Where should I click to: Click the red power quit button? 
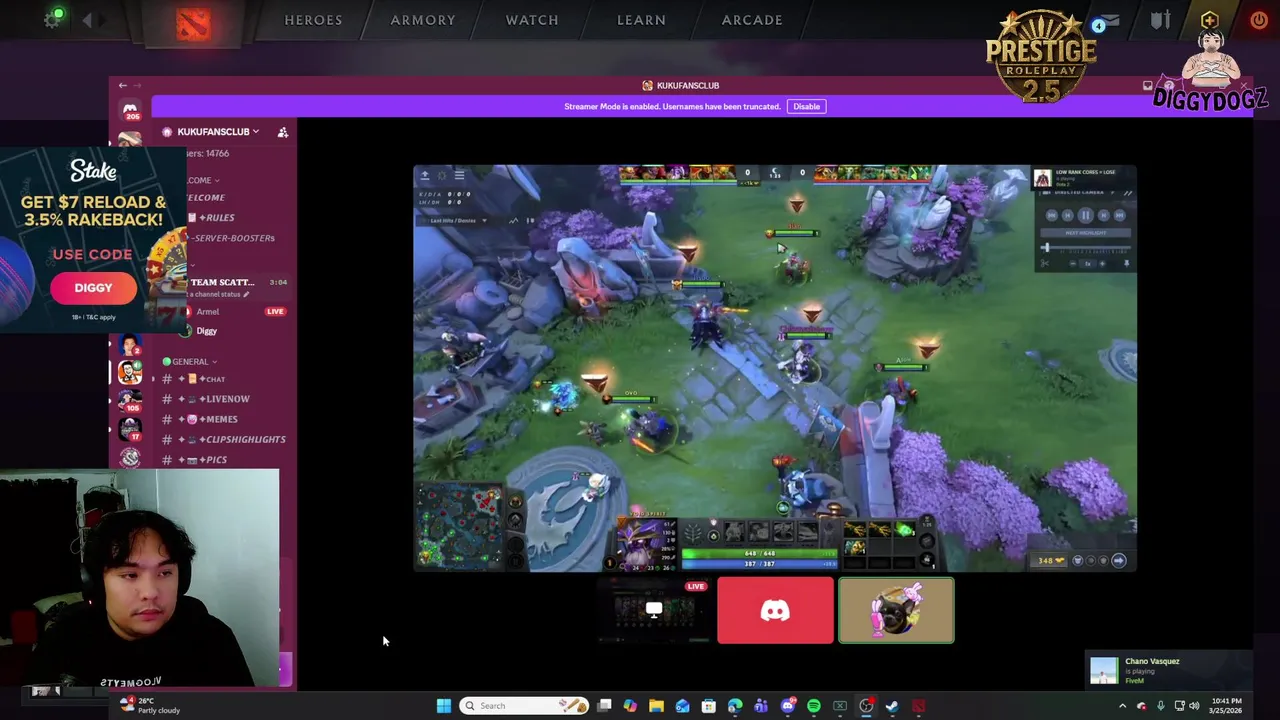(1258, 20)
